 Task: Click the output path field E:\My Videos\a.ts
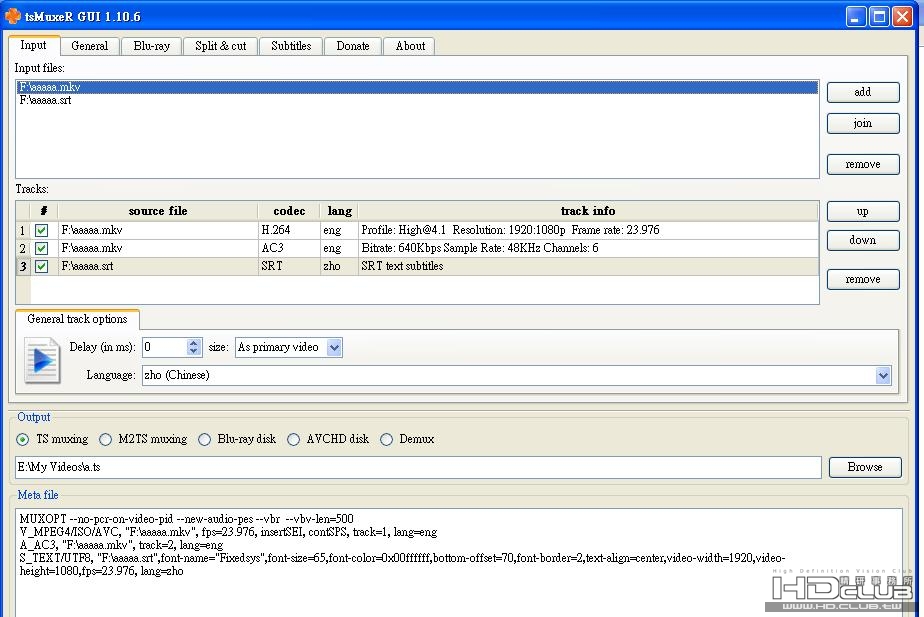[x=418, y=467]
